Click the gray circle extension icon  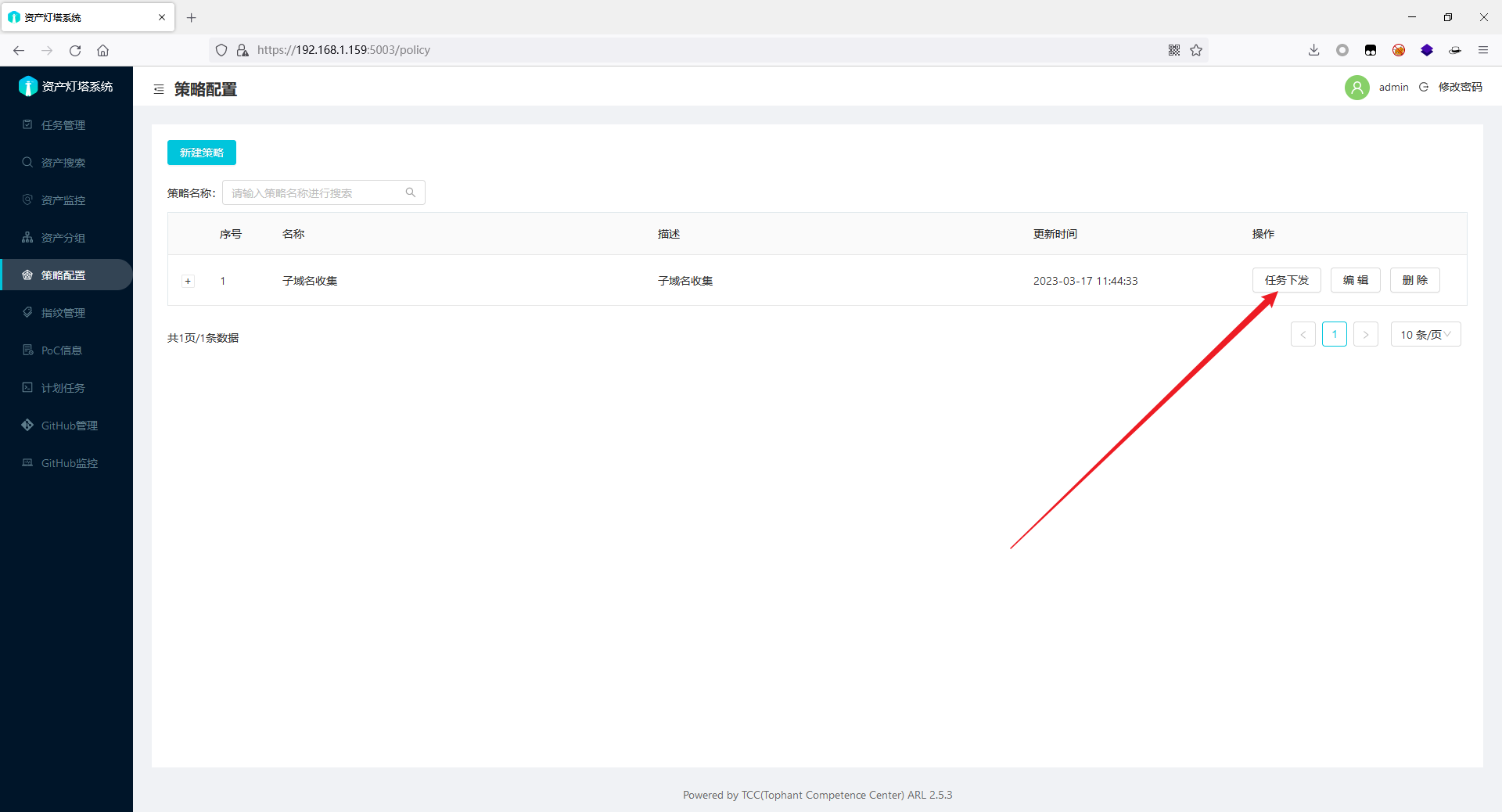pos(1342,50)
